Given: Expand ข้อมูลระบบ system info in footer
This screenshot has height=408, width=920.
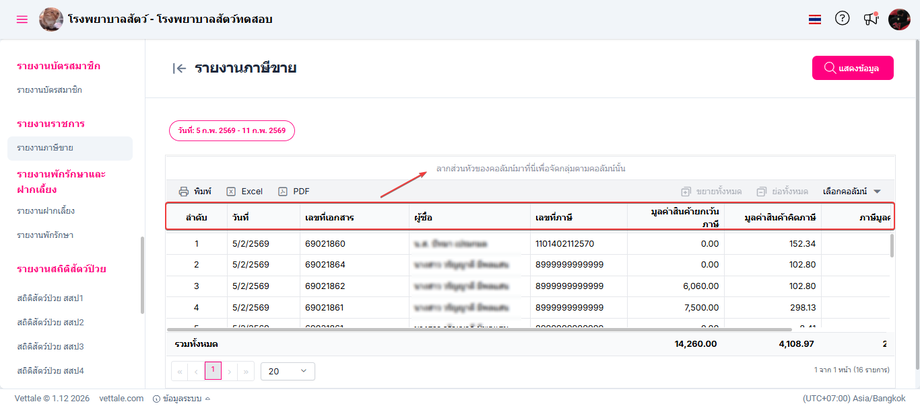Looking at the screenshot, I should point(181,398).
